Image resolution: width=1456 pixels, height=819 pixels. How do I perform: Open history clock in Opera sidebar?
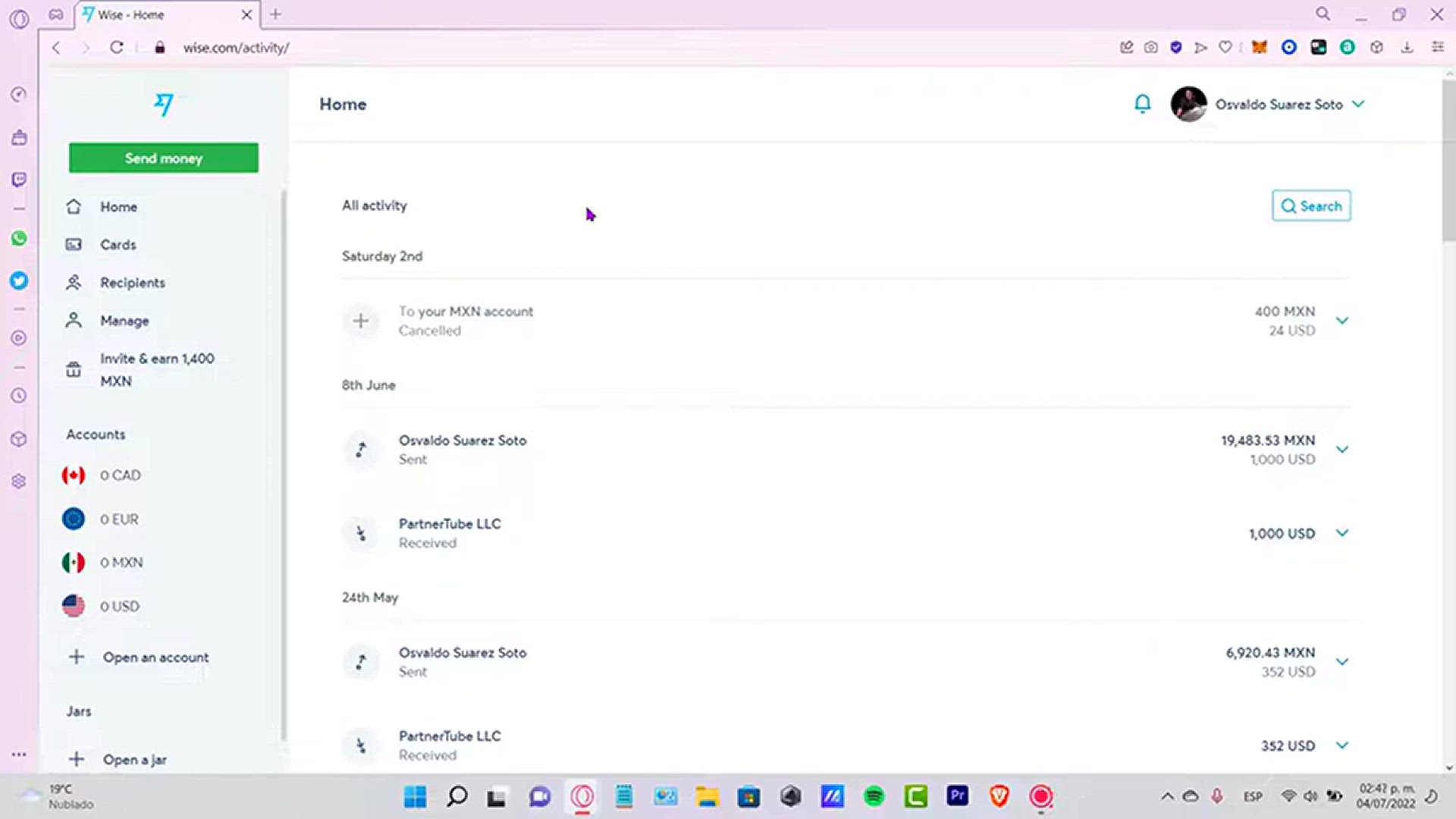(19, 396)
